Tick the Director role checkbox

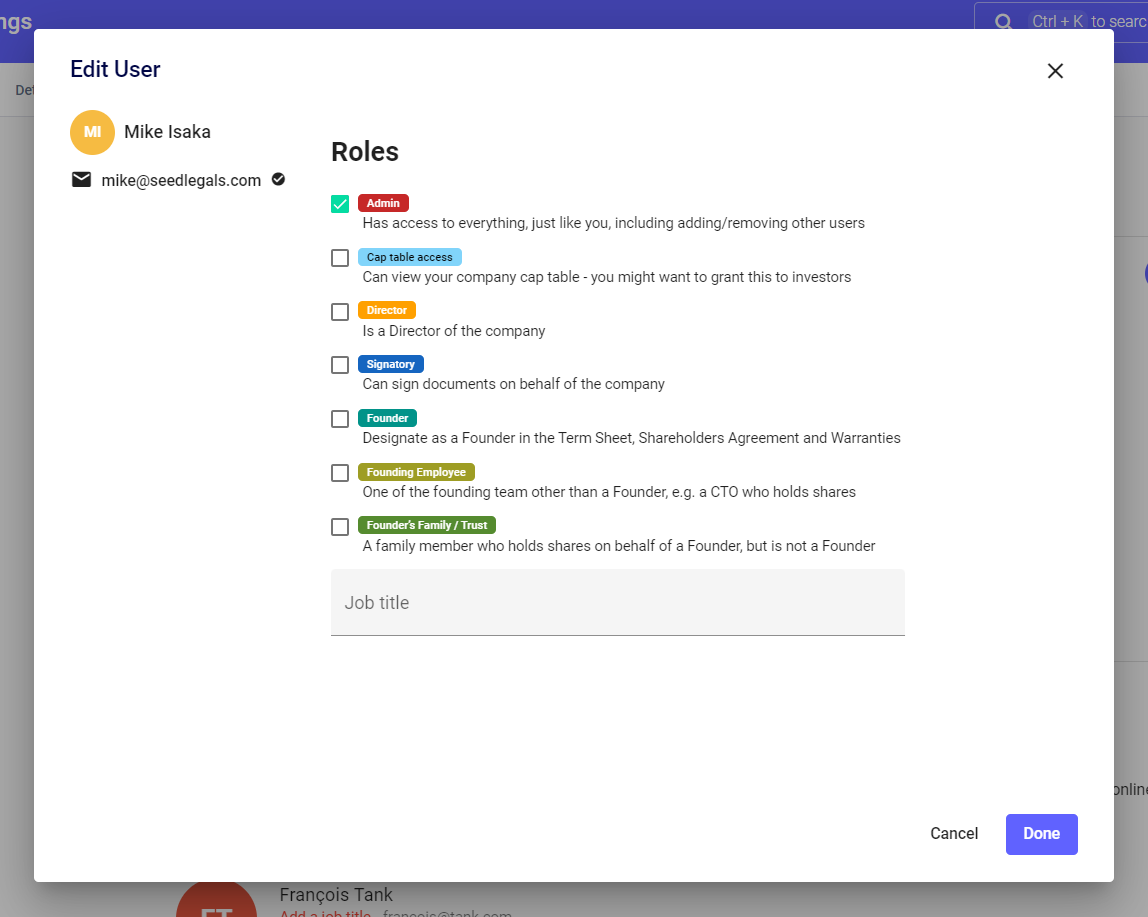coord(340,312)
